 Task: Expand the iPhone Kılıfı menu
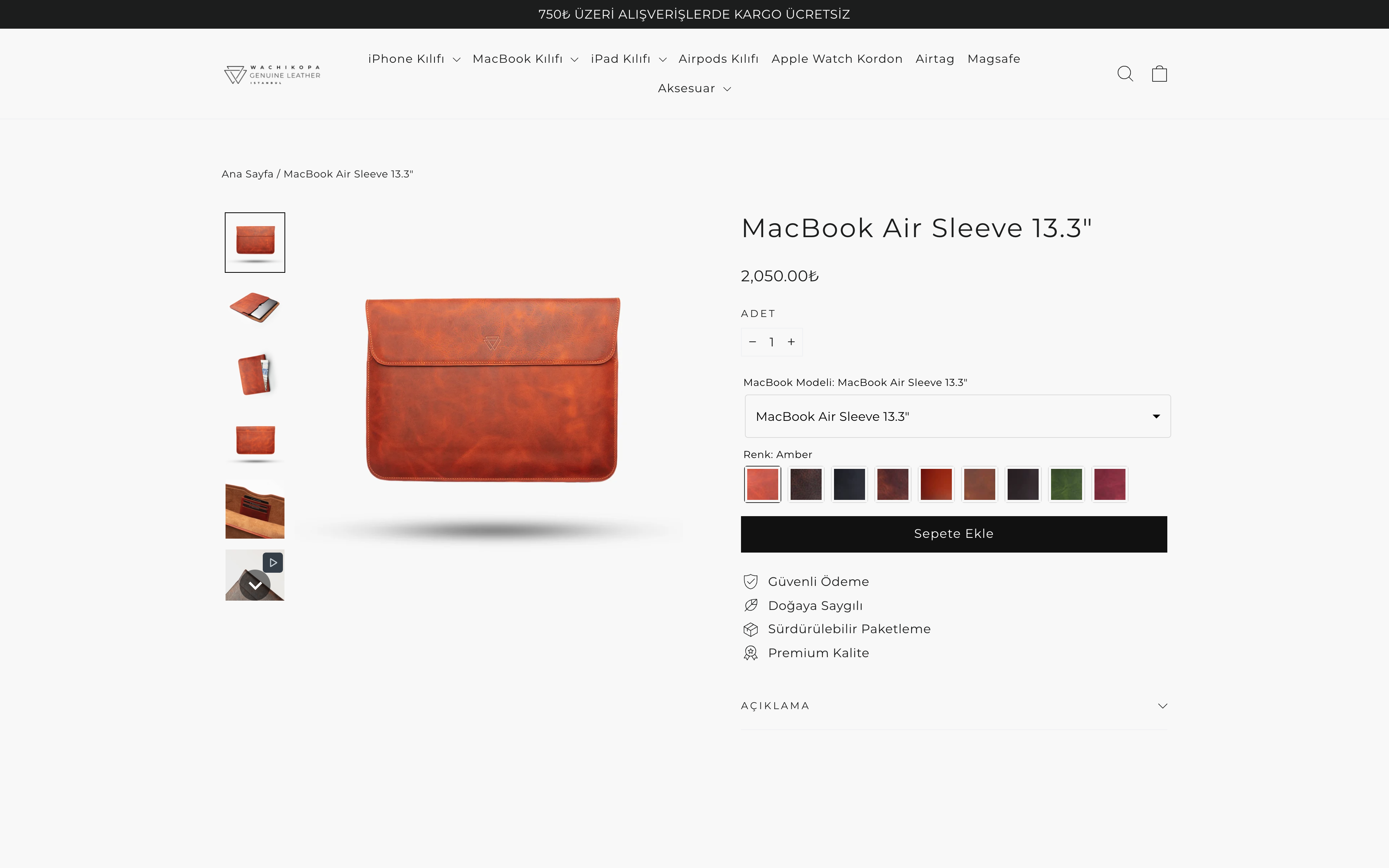pyautogui.click(x=413, y=59)
